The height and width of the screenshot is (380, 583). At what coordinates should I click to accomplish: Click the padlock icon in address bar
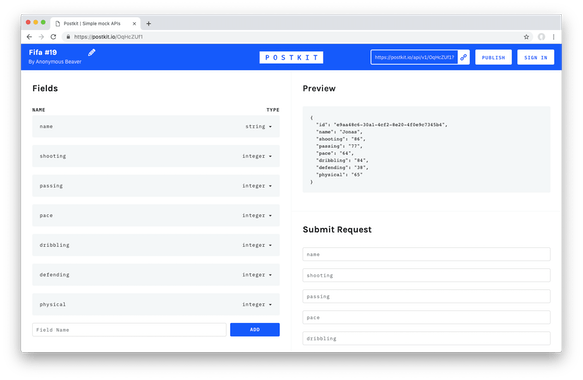[68, 37]
